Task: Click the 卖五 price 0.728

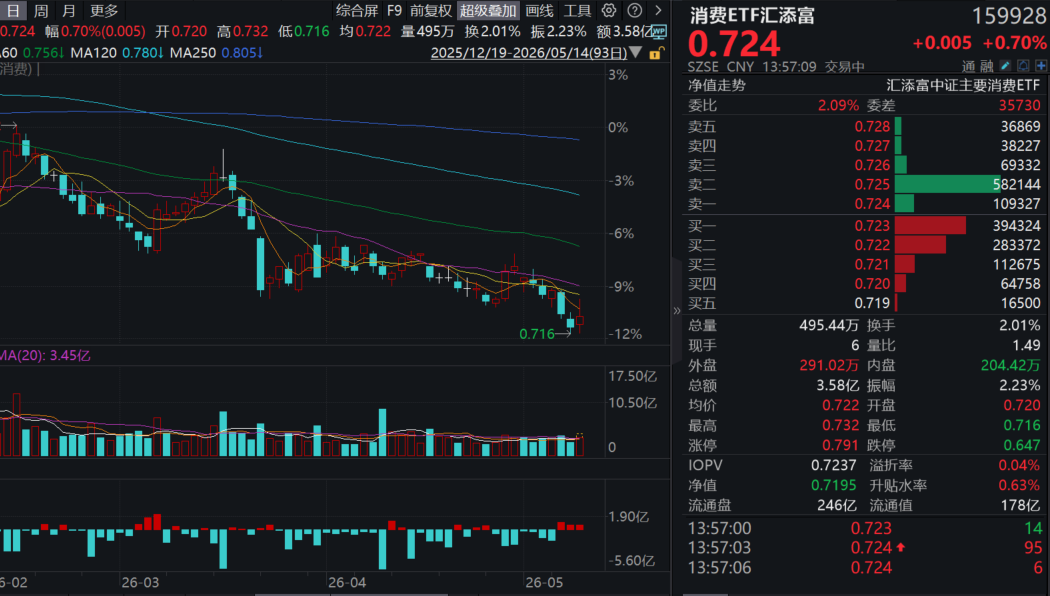Action: point(872,127)
